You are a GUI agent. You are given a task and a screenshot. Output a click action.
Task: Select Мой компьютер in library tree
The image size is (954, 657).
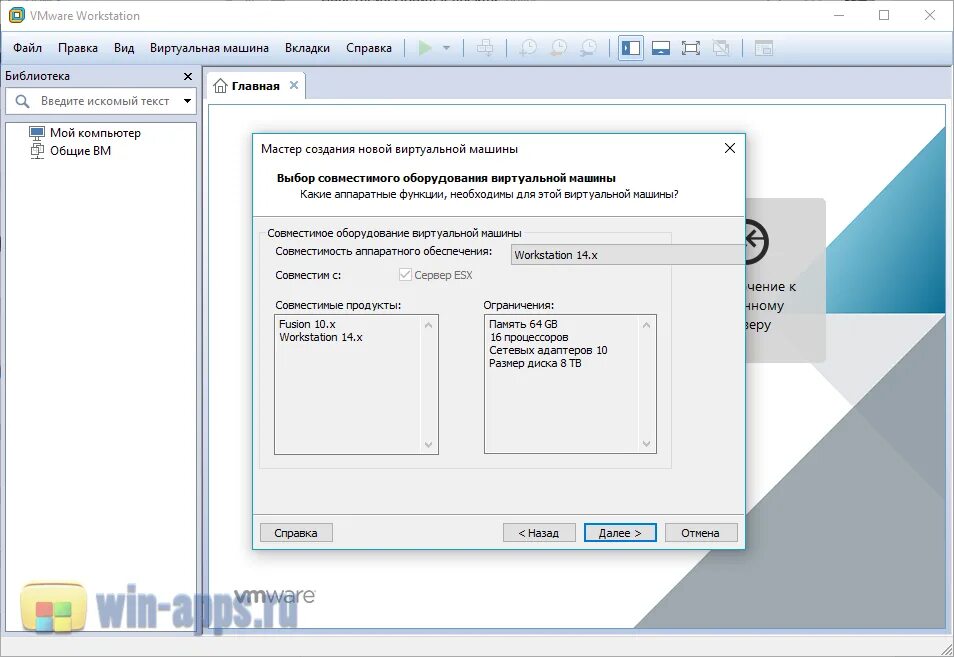click(85, 133)
